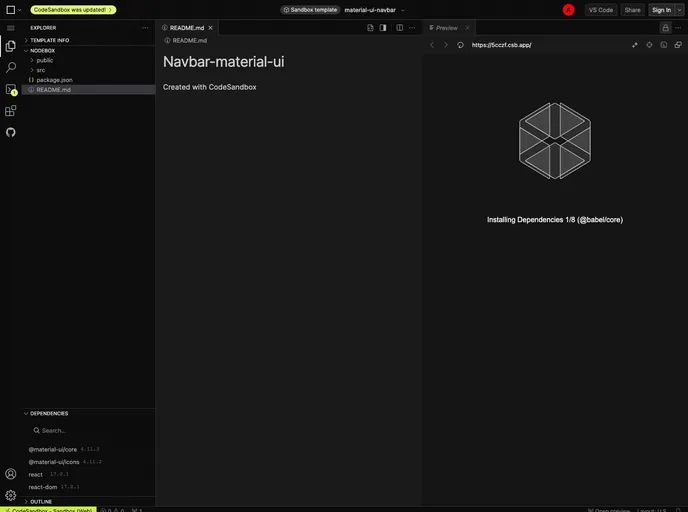
Task: Click the Explorer panel more actions ellipsis
Action: coord(145,28)
